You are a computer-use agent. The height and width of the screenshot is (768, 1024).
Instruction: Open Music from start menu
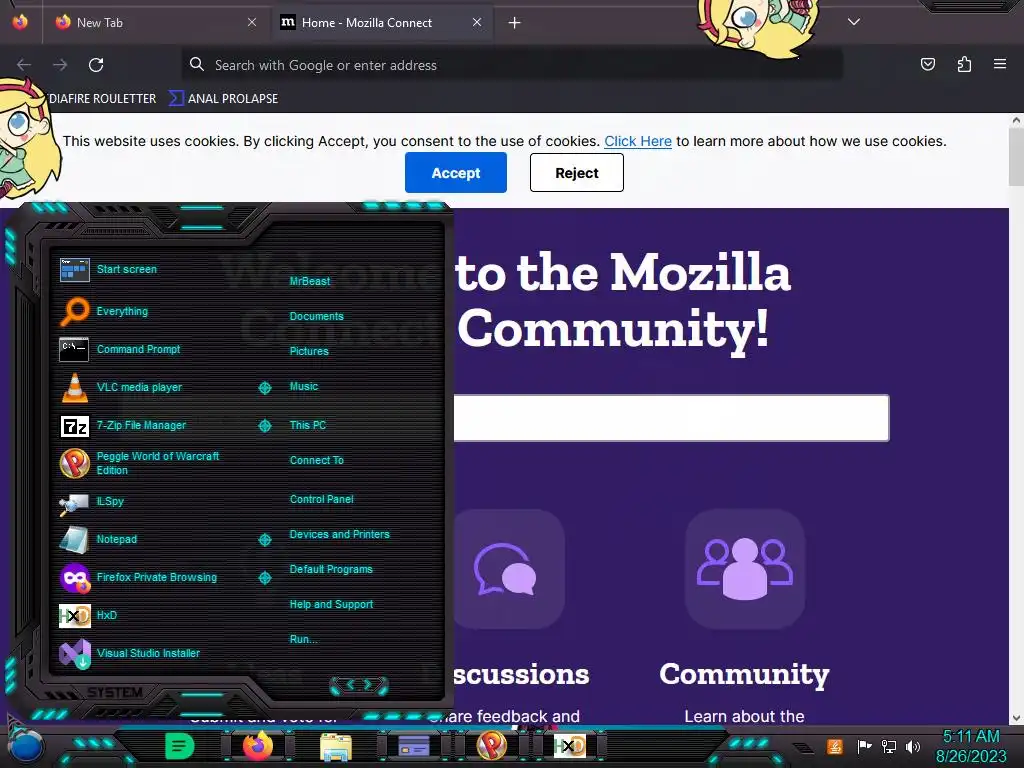[304, 387]
